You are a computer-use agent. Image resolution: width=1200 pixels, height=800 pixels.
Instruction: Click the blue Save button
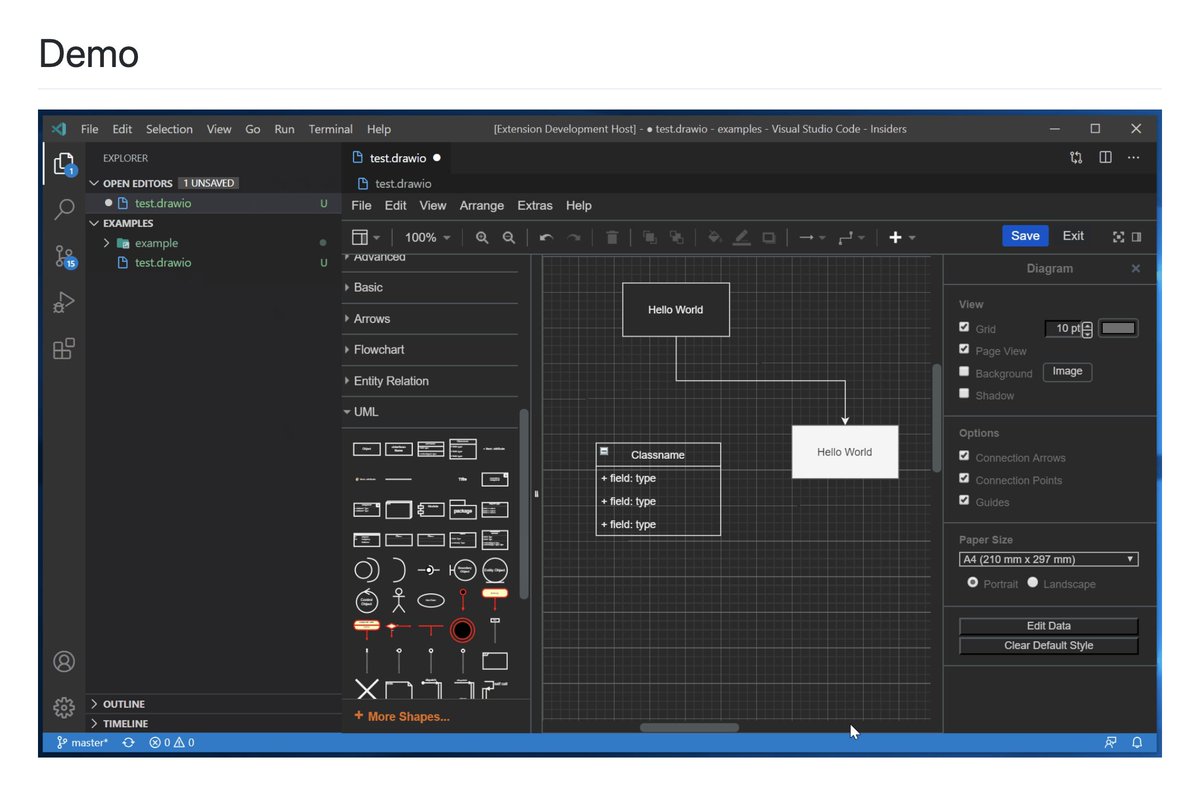1025,236
